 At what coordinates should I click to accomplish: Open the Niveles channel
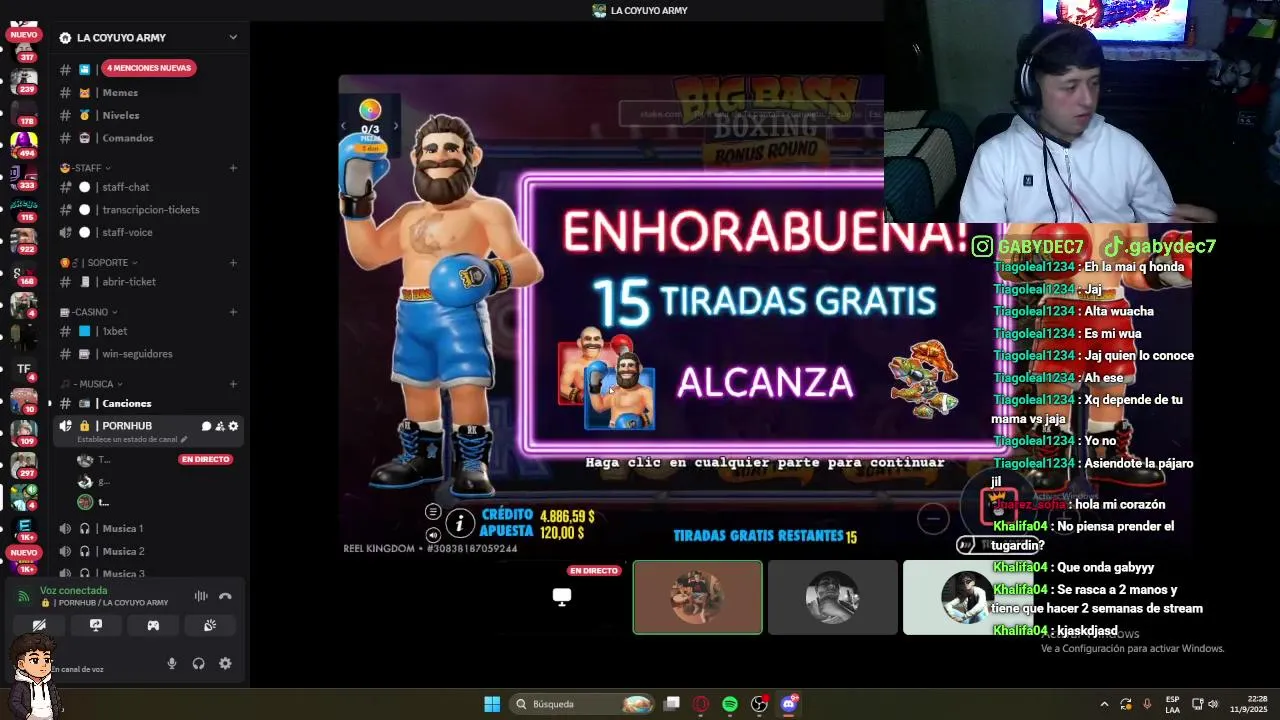[148, 115]
